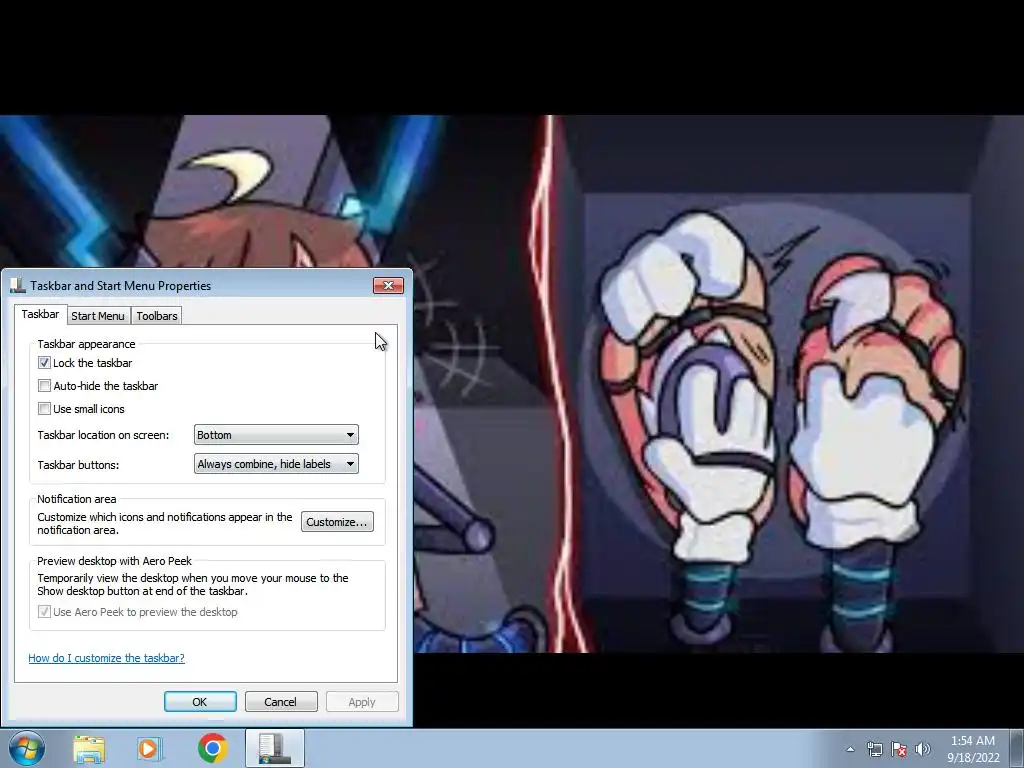Open Taskbar location on screen dropdown
The image size is (1024, 768).
pos(276,435)
